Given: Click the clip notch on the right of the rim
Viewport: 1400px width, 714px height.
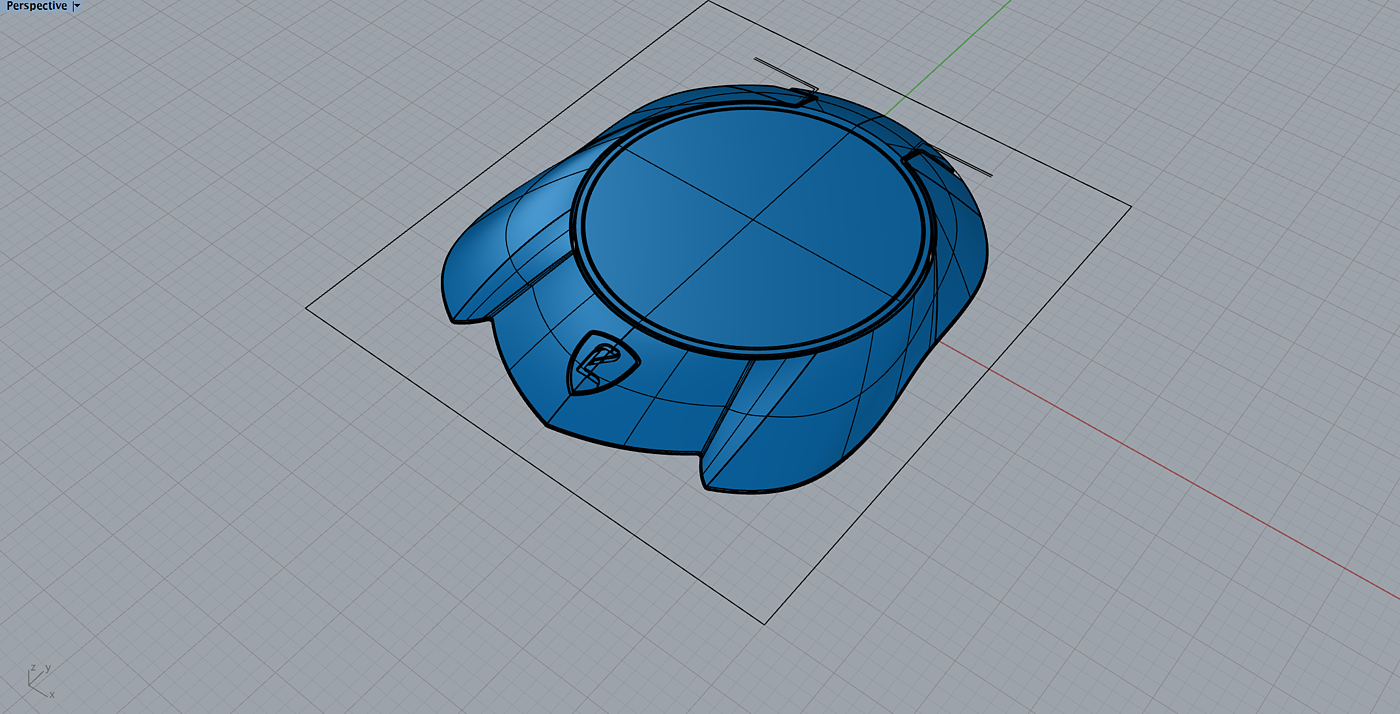Looking at the screenshot, I should [x=922, y=156].
